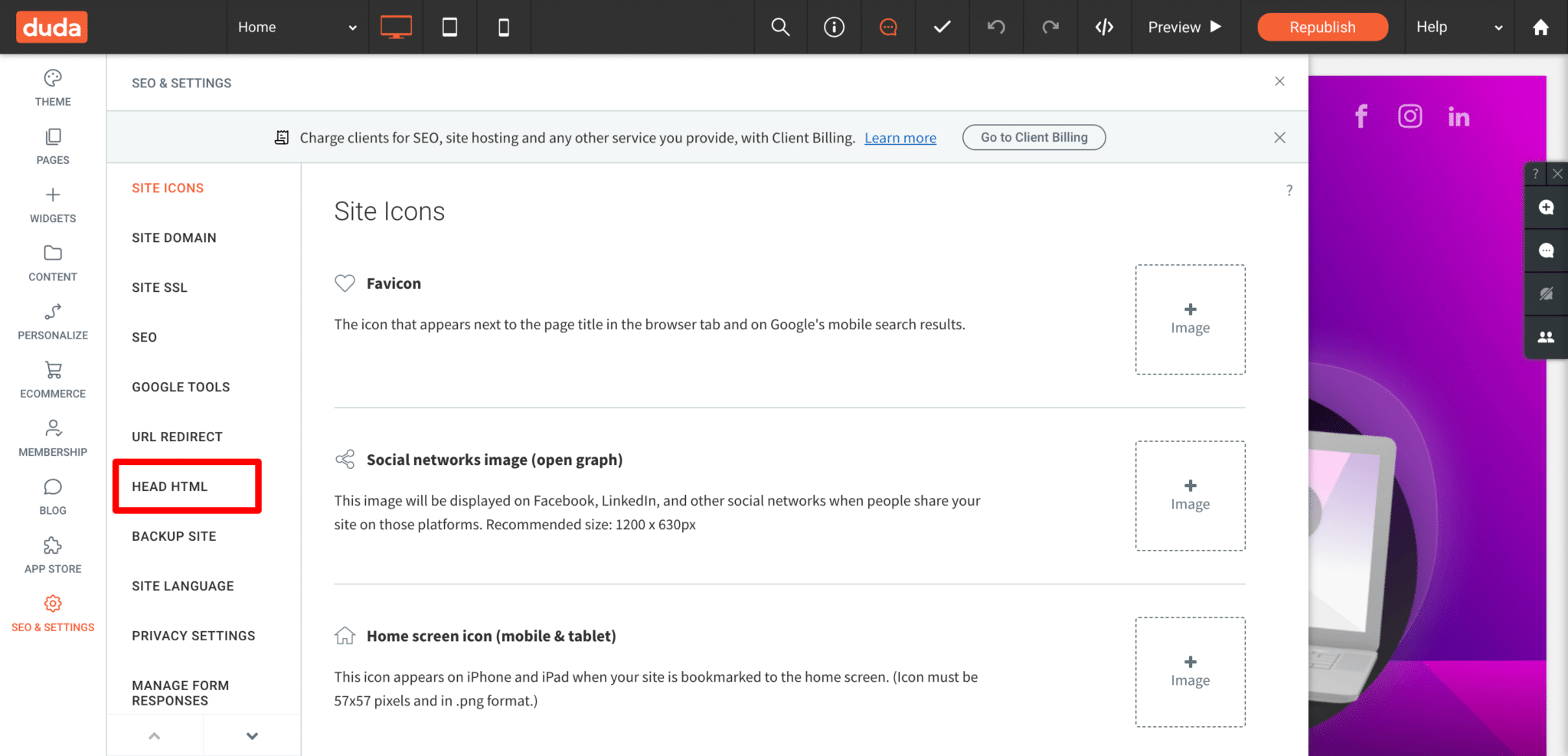Move settings list down with chevron
This screenshot has height=756, width=1568.
[x=252, y=736]
